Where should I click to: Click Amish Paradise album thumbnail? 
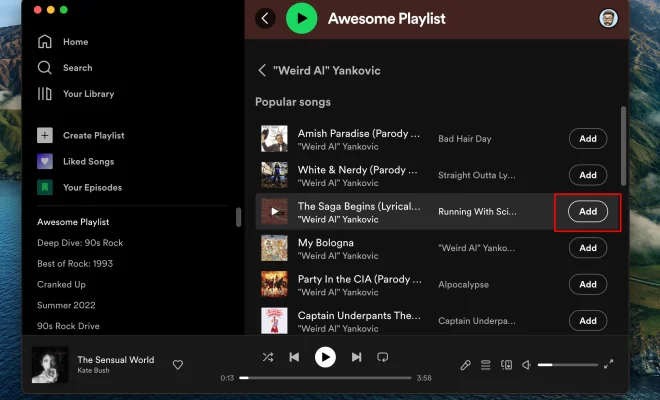click(x=274, y=139)
